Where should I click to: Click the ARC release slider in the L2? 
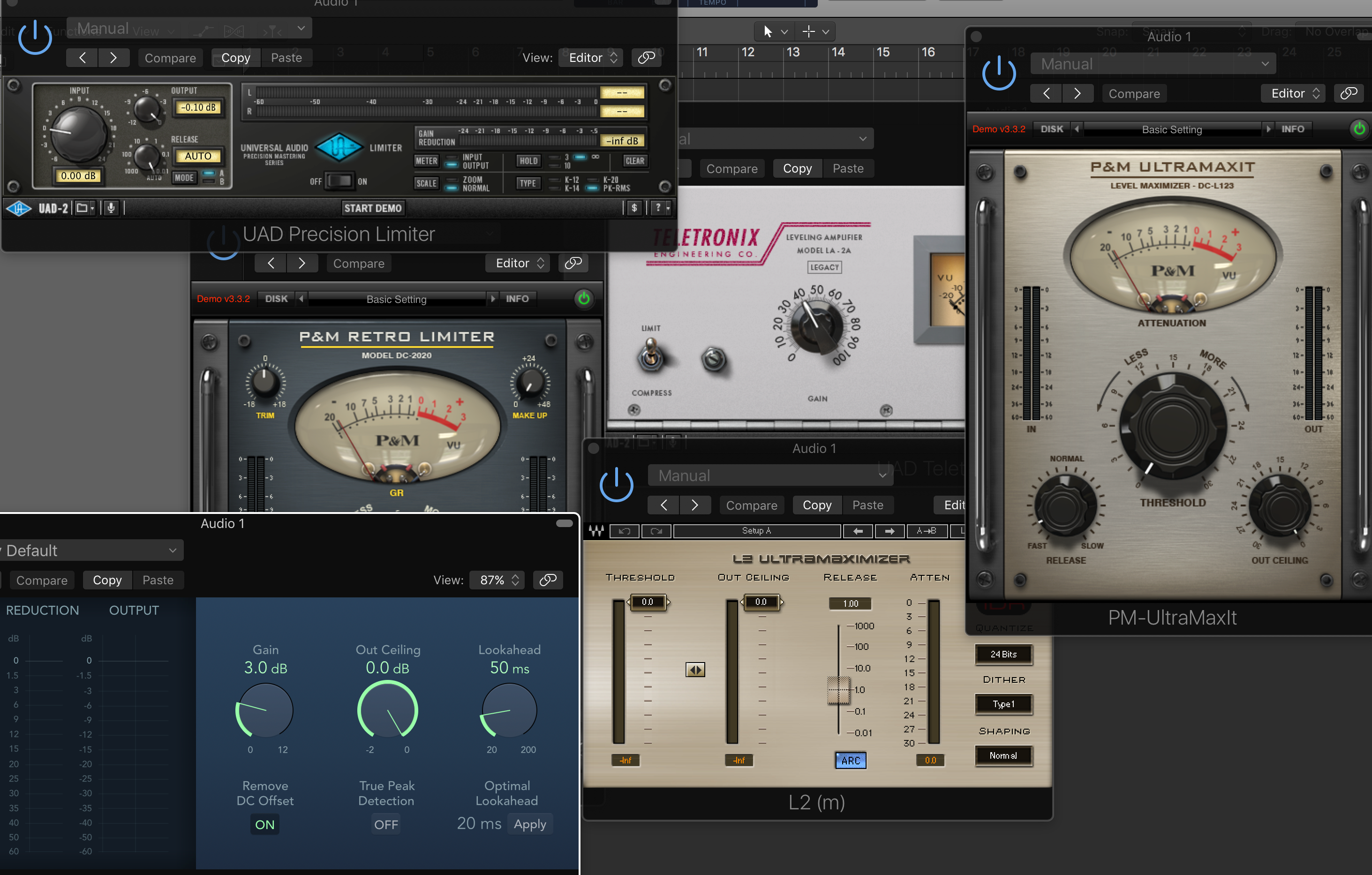[x=850, y=760]
